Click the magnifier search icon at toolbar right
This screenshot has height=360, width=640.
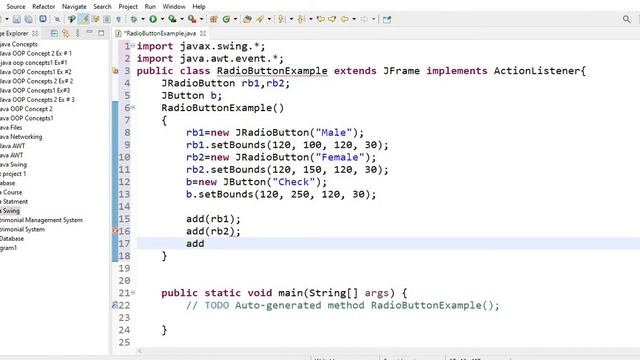point(627,19)
